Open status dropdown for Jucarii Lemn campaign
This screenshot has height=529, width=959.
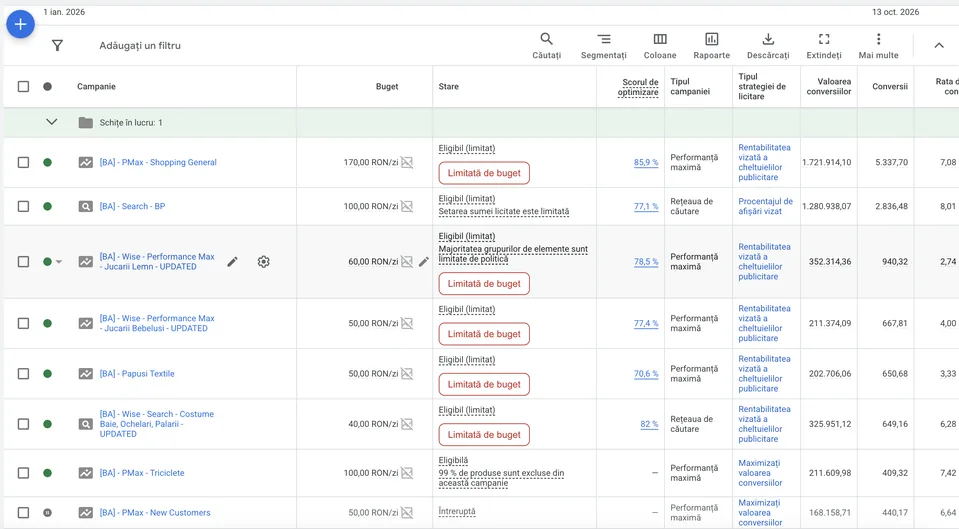(59, 262)
